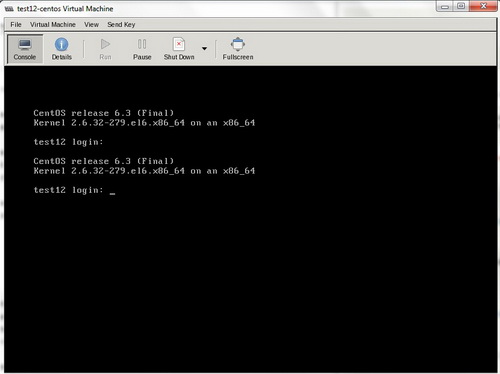
Task: Open the File menu
Action: coord(16,25)
